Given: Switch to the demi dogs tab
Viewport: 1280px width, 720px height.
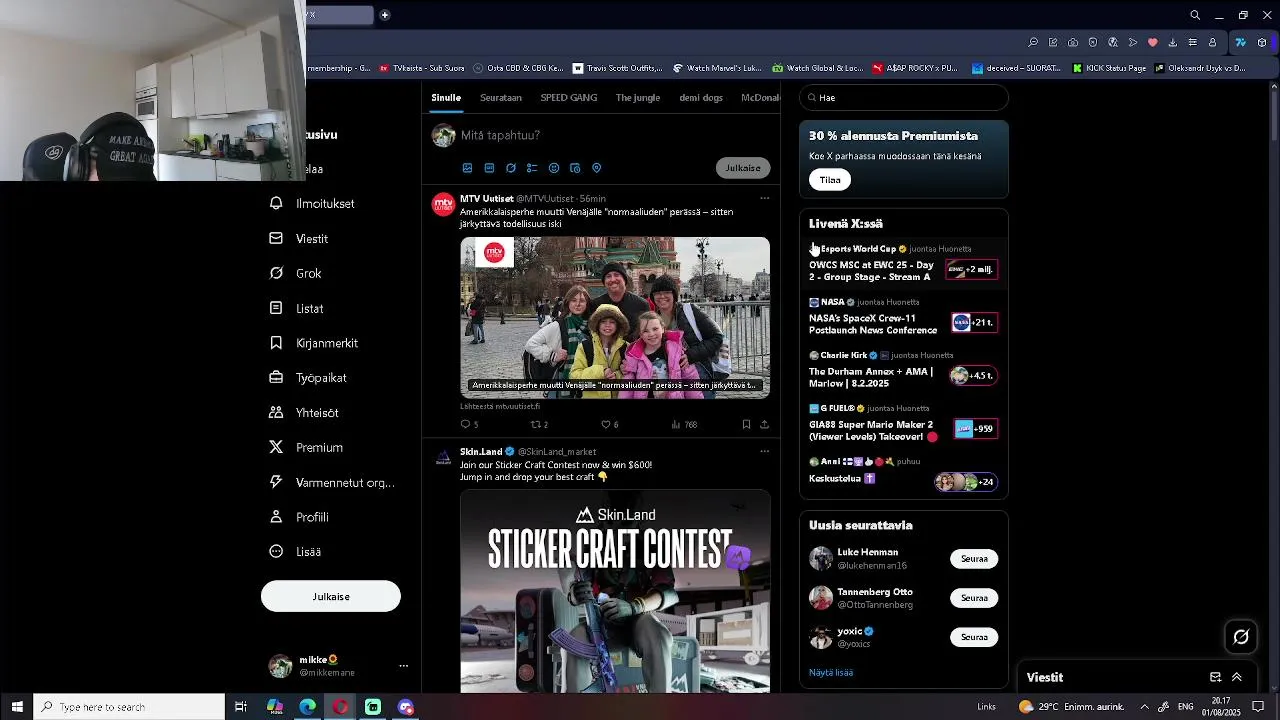Looking at the screenshot, I should pyautogui.click(x=701, y=98).
